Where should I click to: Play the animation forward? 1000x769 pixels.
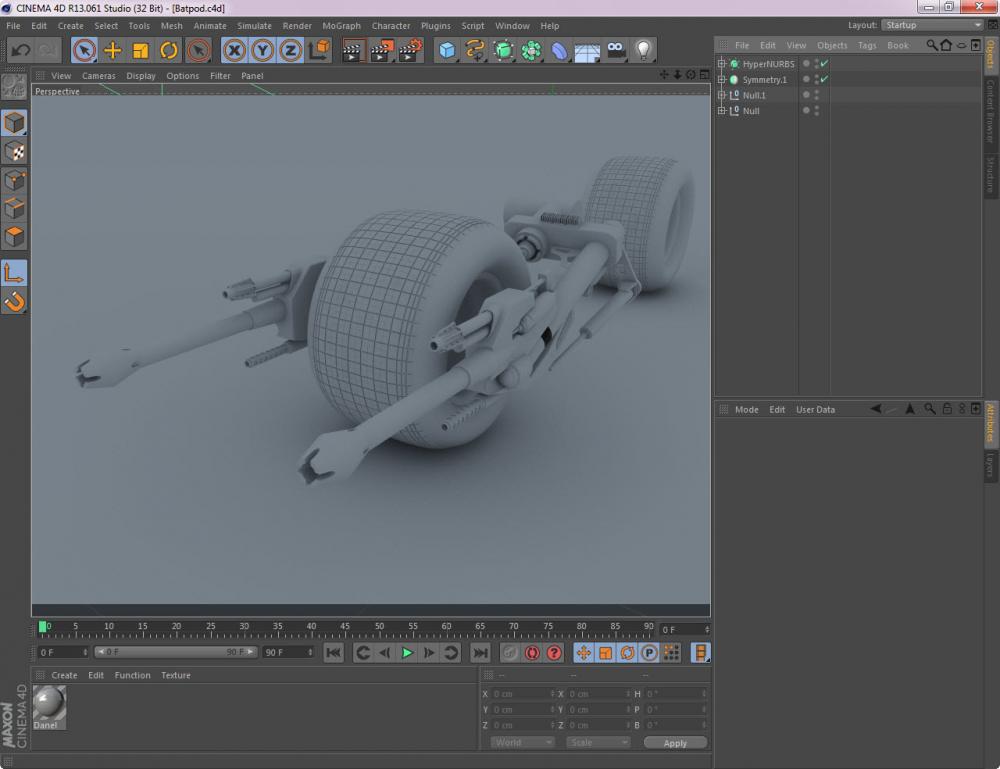(x=407, y=653)
